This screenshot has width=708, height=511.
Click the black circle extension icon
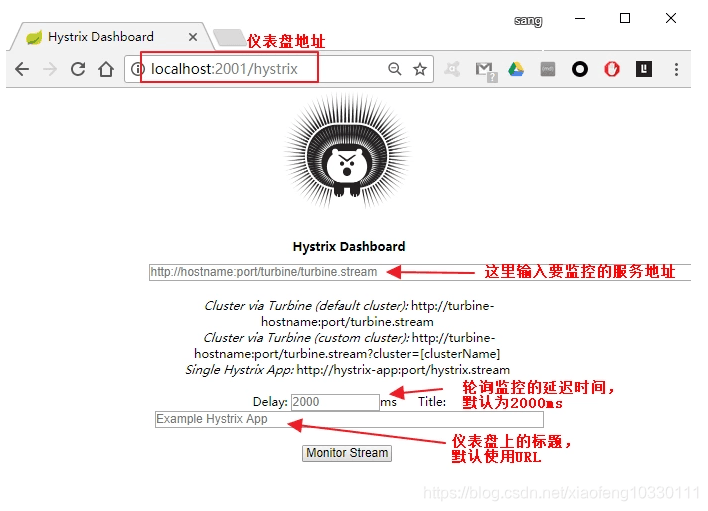pyautogui.click(x=580, y=69)
